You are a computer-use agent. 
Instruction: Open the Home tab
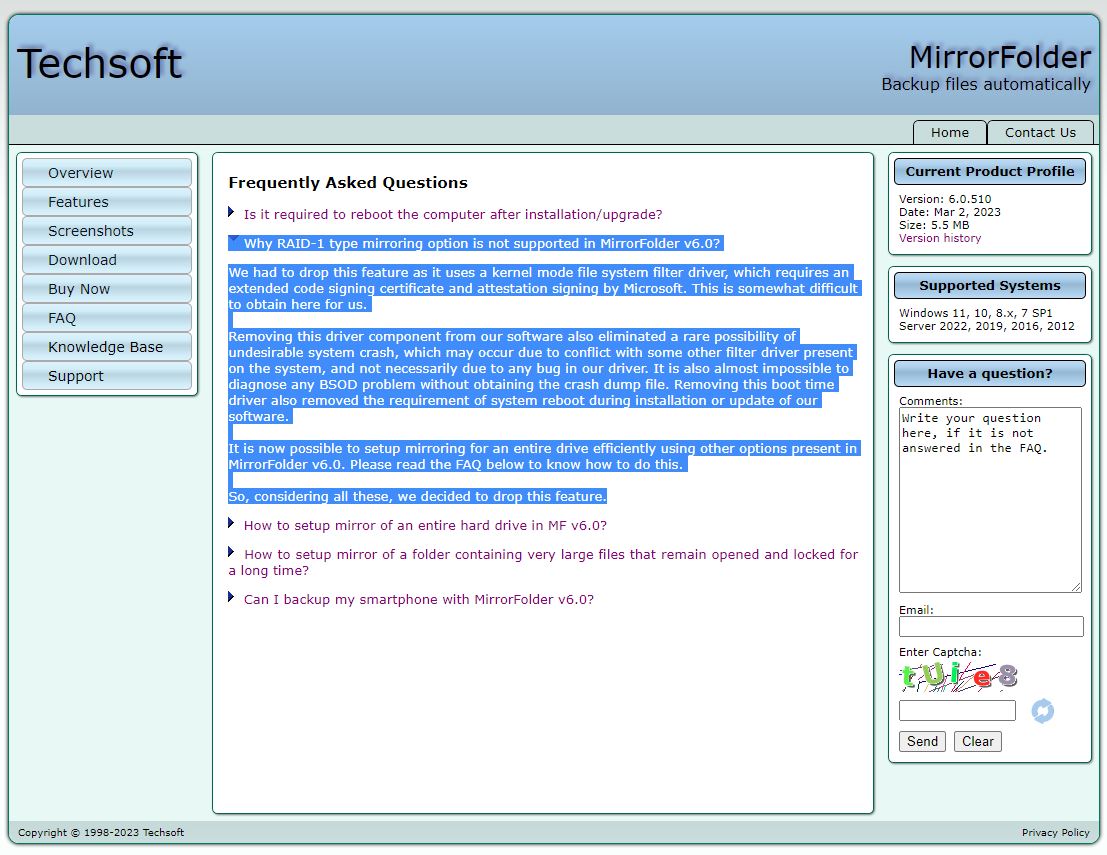point(949,132)
